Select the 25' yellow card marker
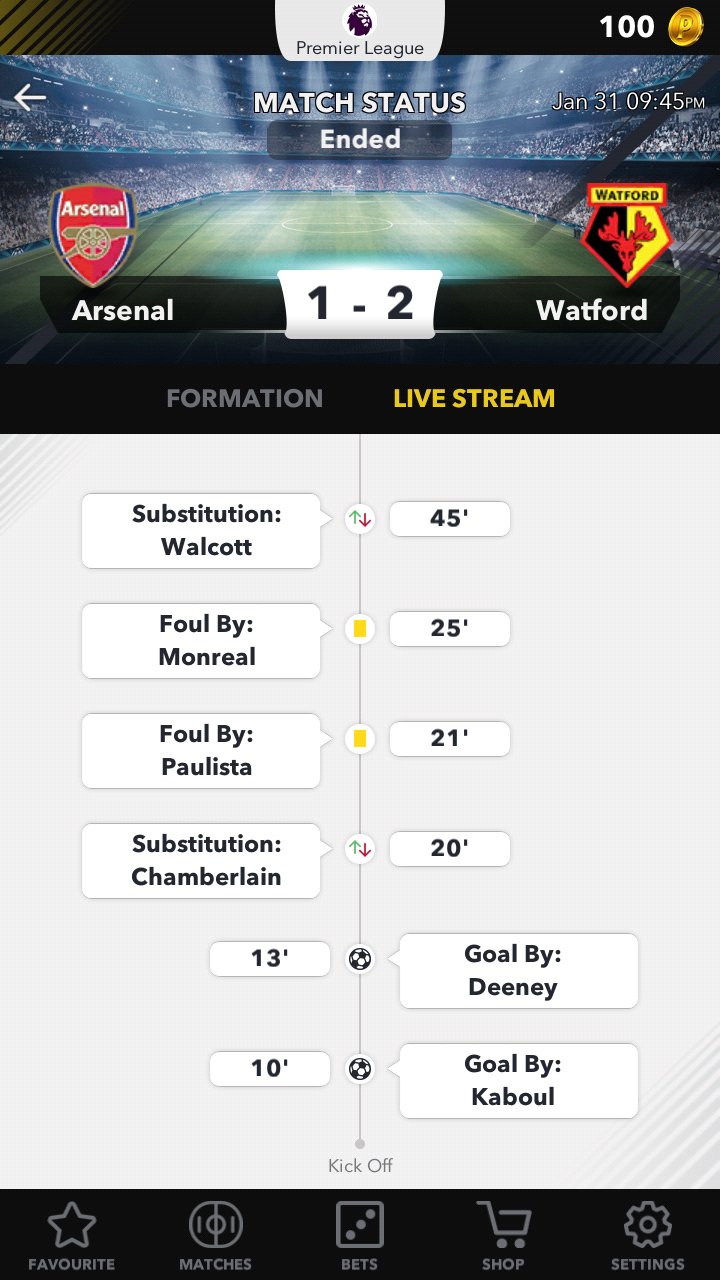 360,629
